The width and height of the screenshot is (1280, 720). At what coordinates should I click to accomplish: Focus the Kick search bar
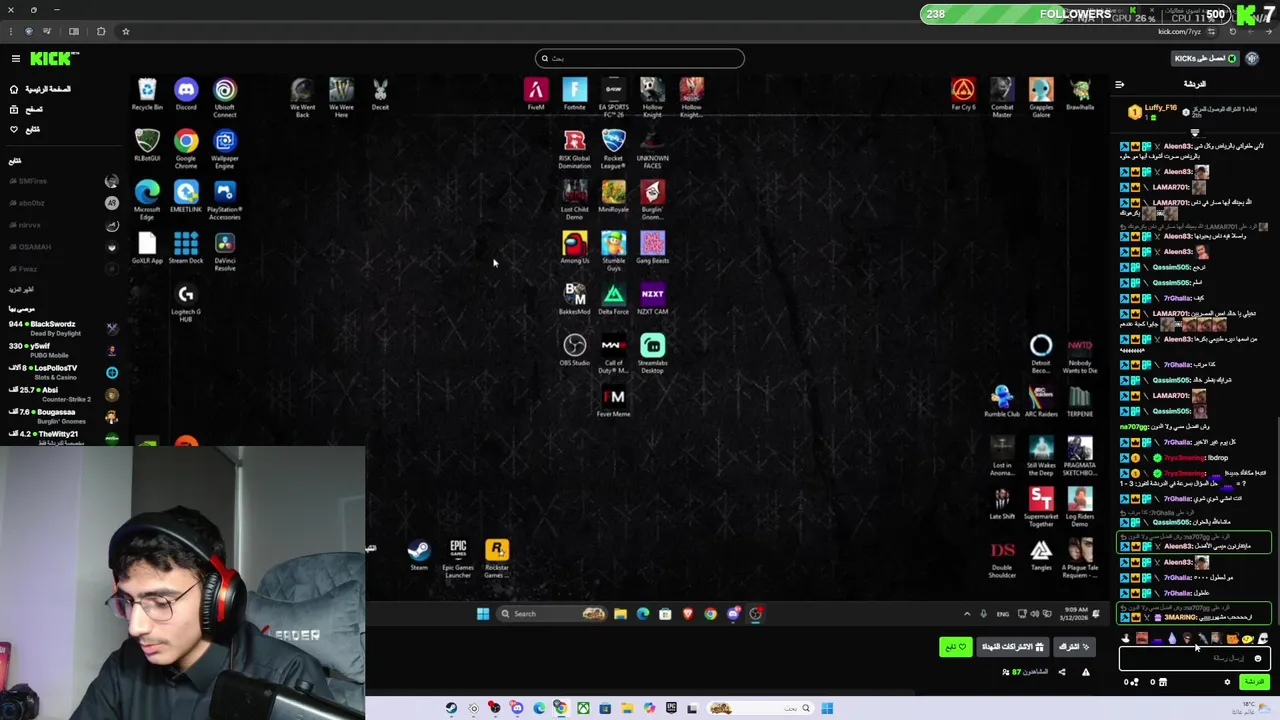640,58
